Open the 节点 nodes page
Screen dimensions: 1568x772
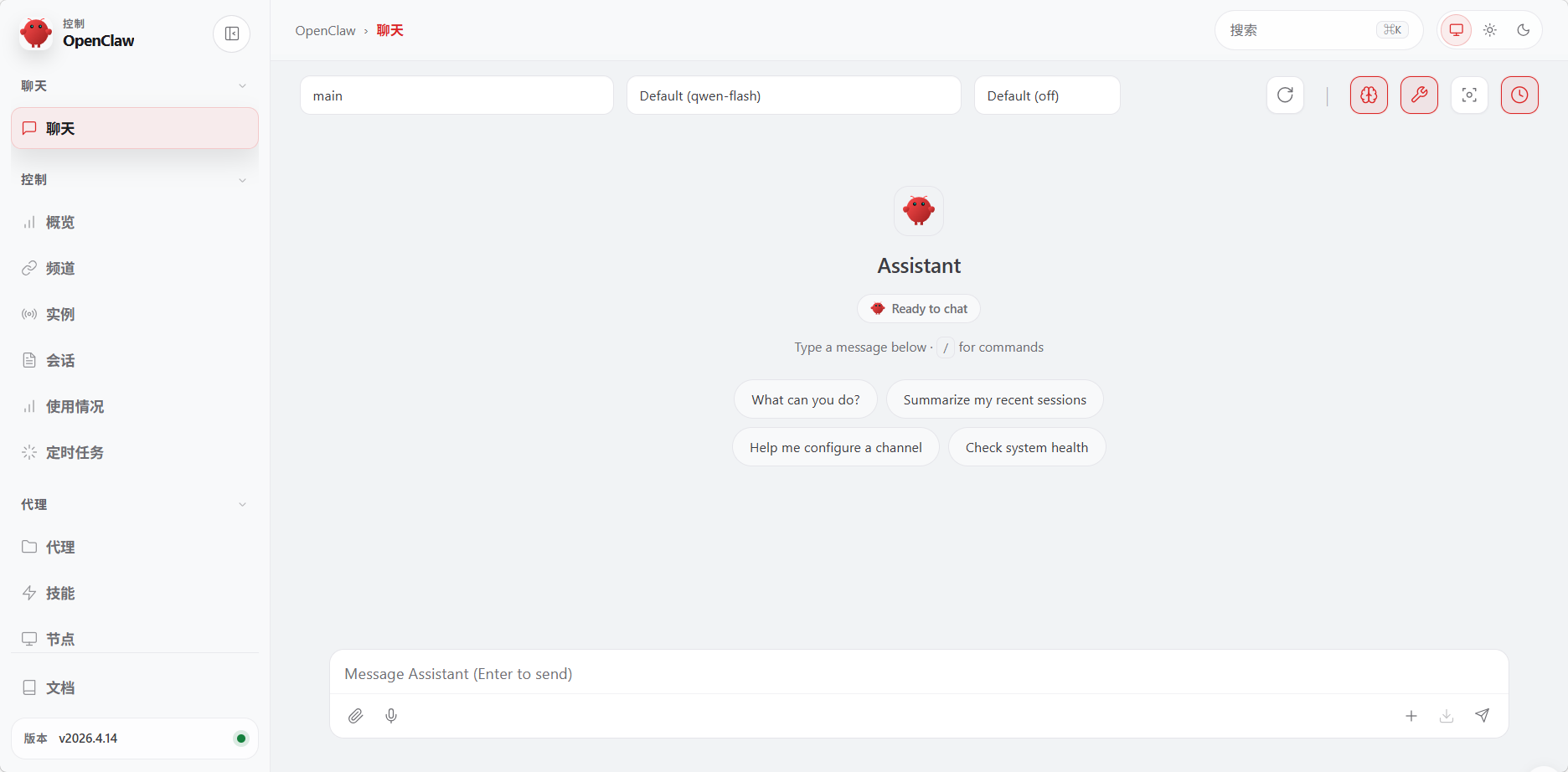135,638
